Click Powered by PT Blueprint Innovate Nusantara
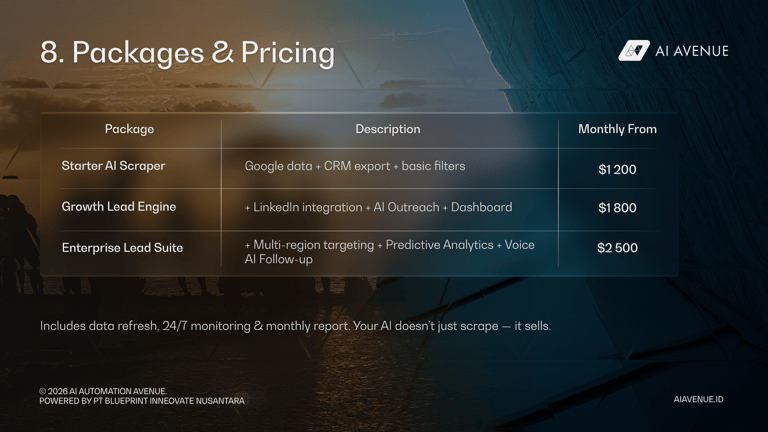This screenshot has height=432, width=768. 141,401
